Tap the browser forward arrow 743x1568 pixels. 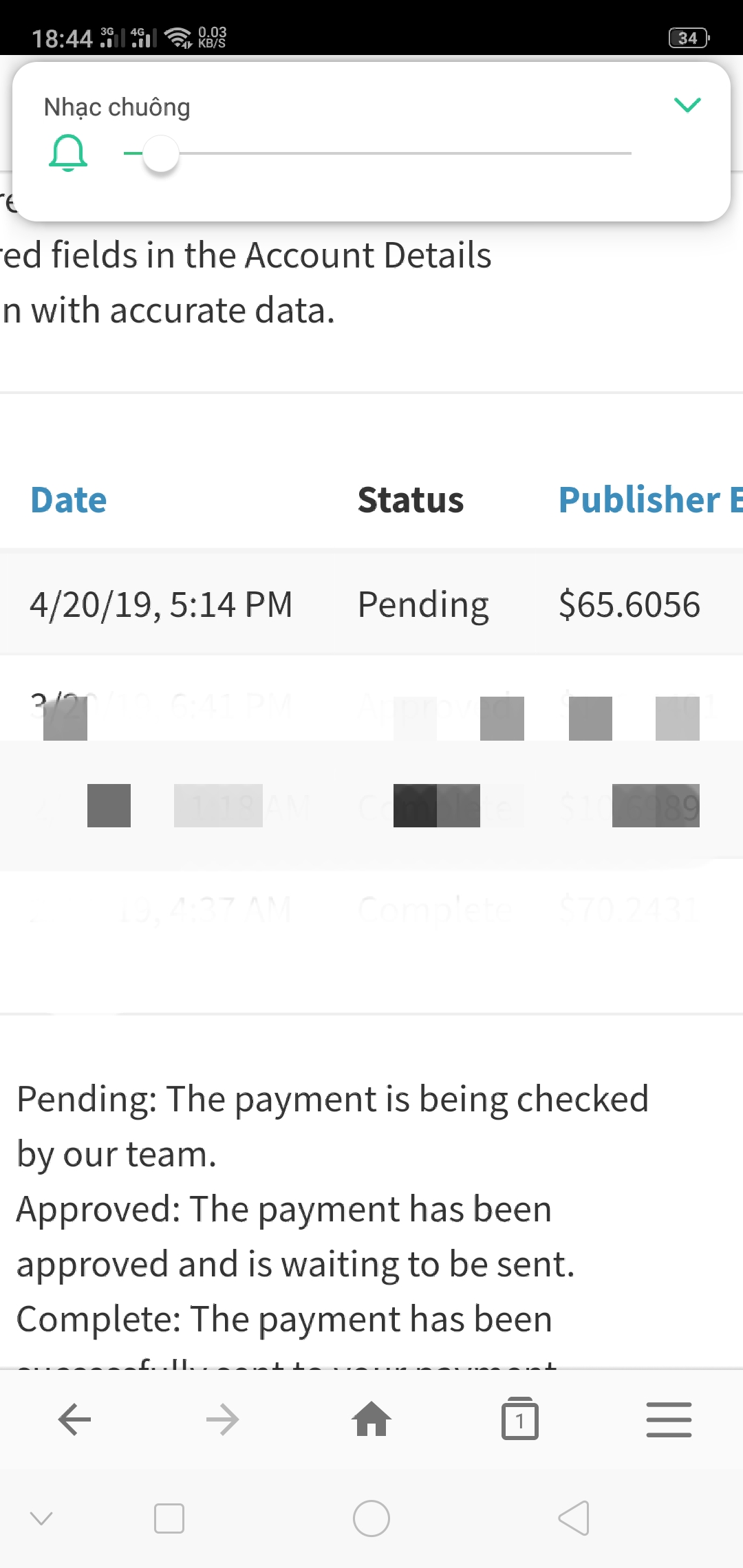pos(223,1419)
